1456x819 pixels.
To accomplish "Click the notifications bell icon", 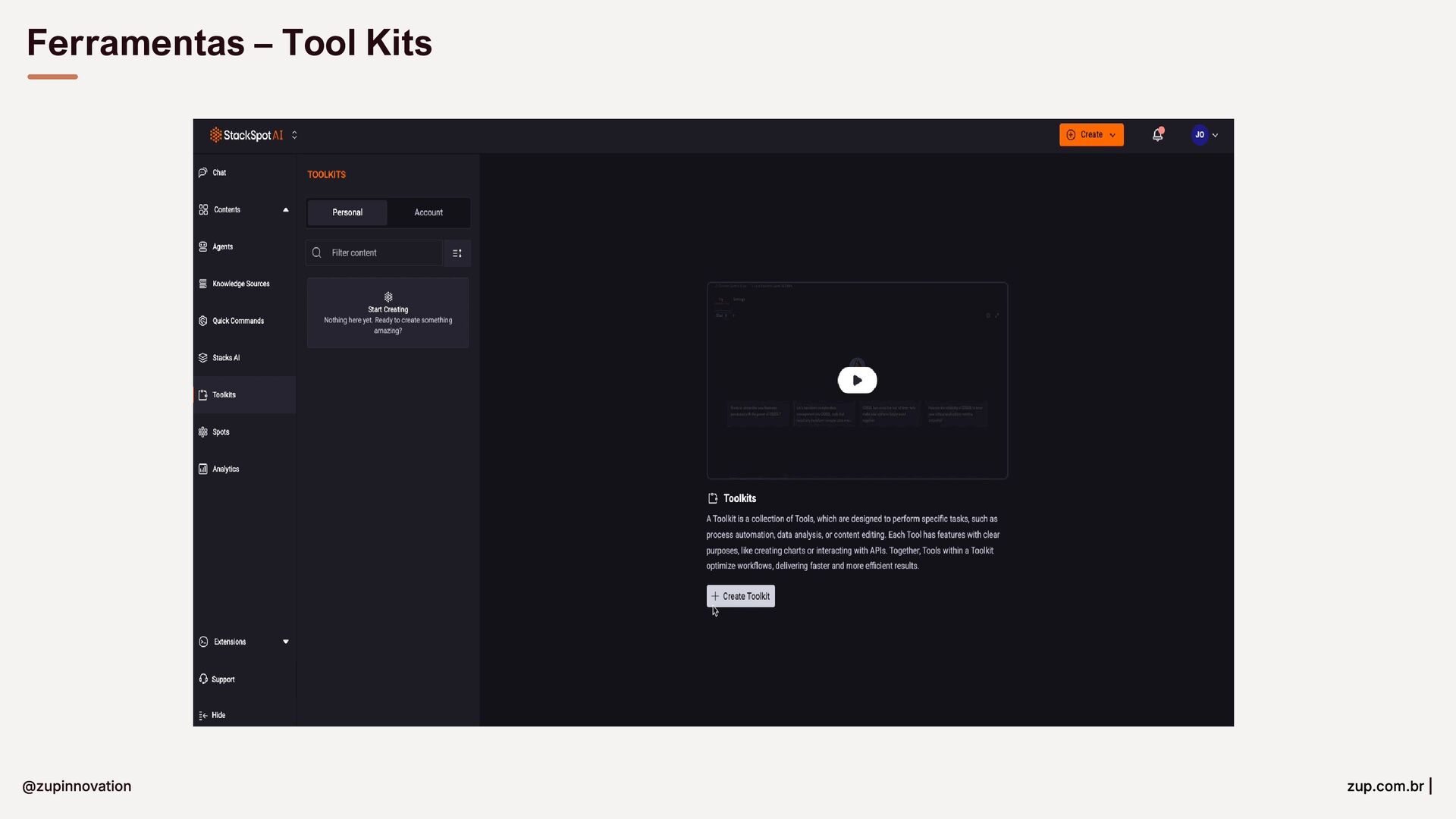I will pos(1157,135).
